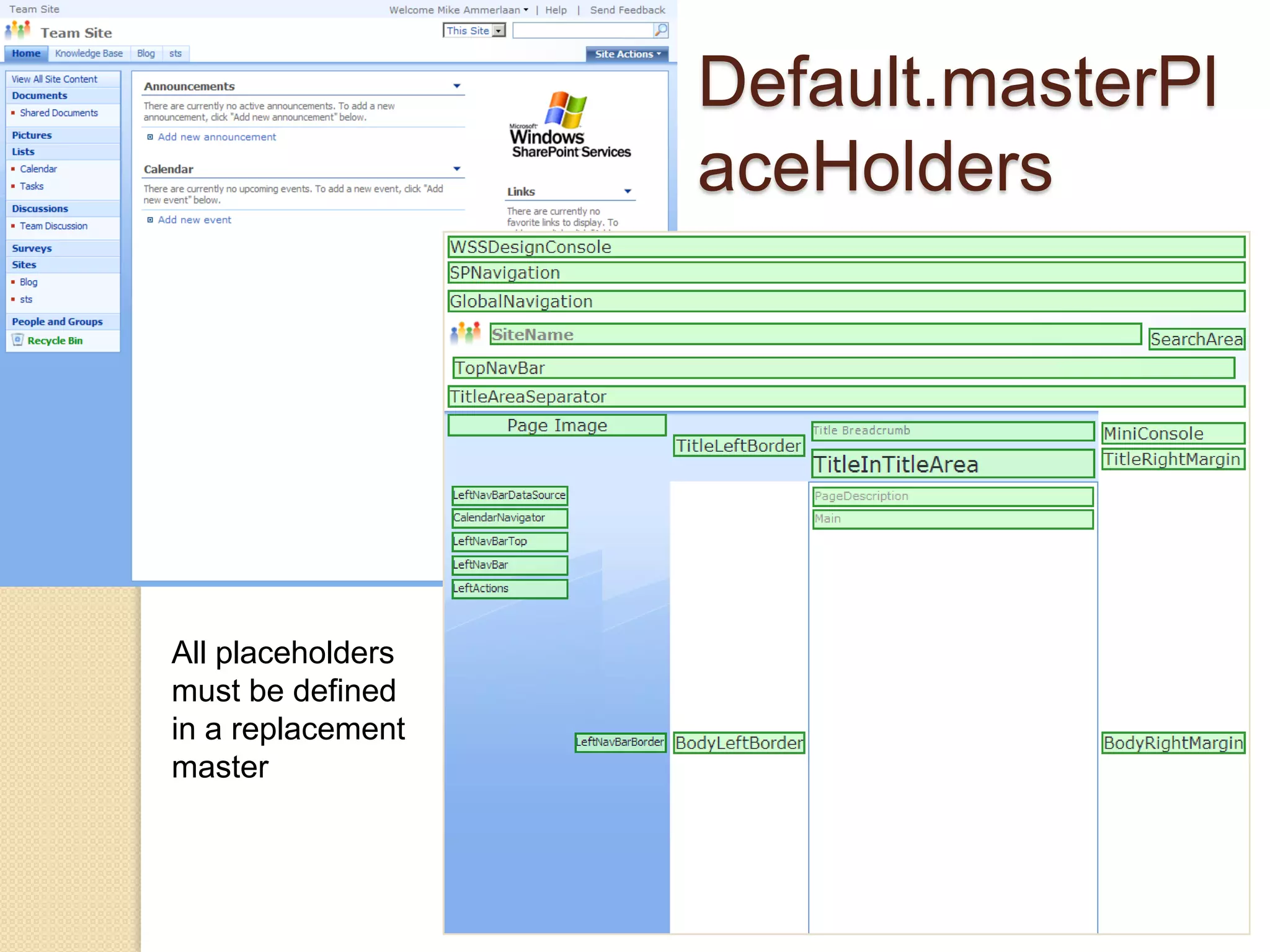Image resolution: width=1270 pixels, height=952 pixels.
Task: Open the Site Actions menu
Action: 627,54
